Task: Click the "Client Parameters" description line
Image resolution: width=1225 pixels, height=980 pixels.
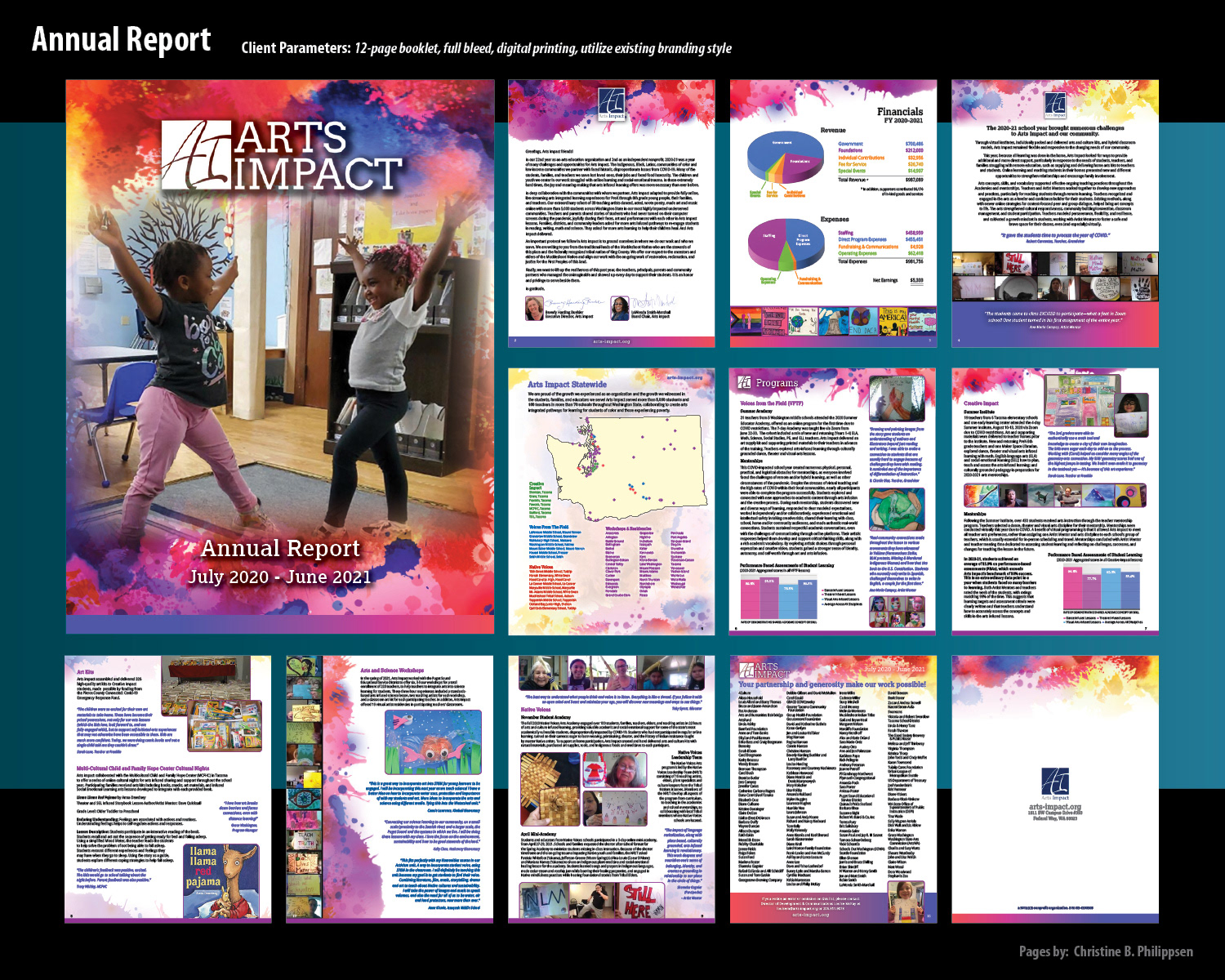Action: 486,48
